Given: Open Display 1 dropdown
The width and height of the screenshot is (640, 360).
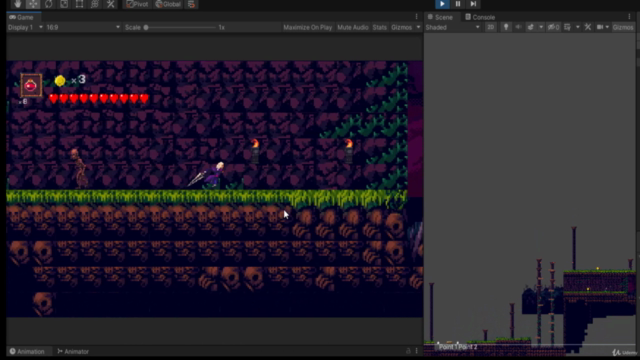Looking at the screenshot, I should coord(25,27).
